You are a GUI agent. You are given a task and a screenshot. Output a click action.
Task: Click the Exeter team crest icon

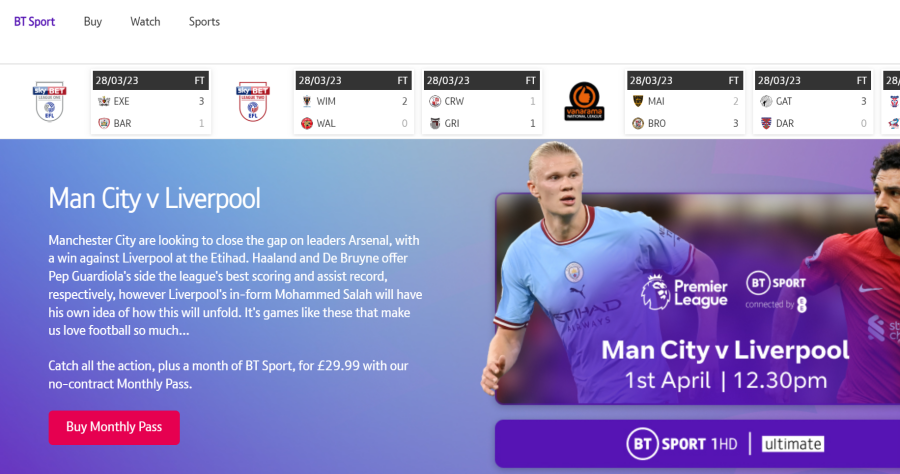pos(104,102)
